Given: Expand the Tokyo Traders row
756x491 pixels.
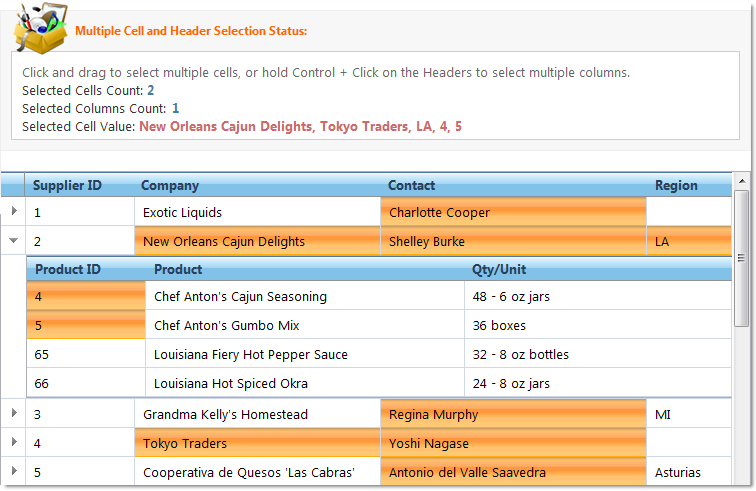Looking at the screenshot, I should click(13, 443).
